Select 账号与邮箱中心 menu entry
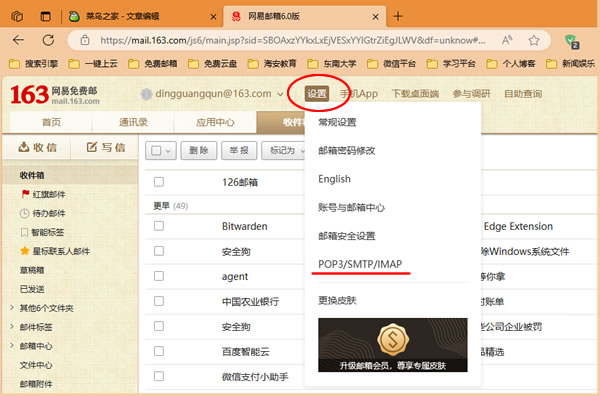The image size is (600, 396). (351, 208)
